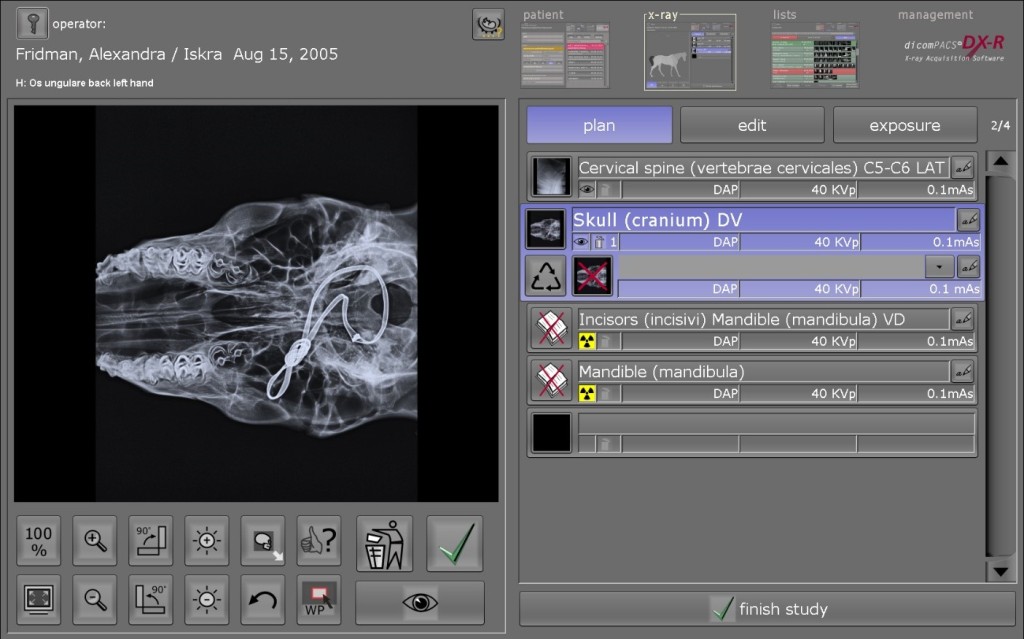1024x639 pixels.
Task: Toggle eye icon for Cervical spine row
Action: pos(586,190)
